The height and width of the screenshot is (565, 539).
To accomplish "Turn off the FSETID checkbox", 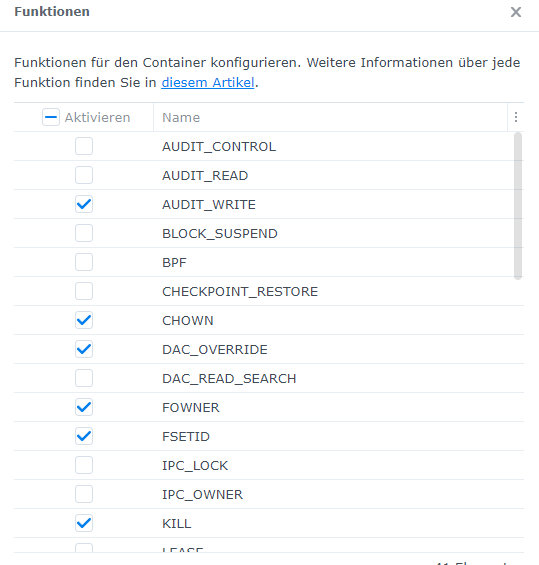I will pyautogui.click(x=84, y=436).
